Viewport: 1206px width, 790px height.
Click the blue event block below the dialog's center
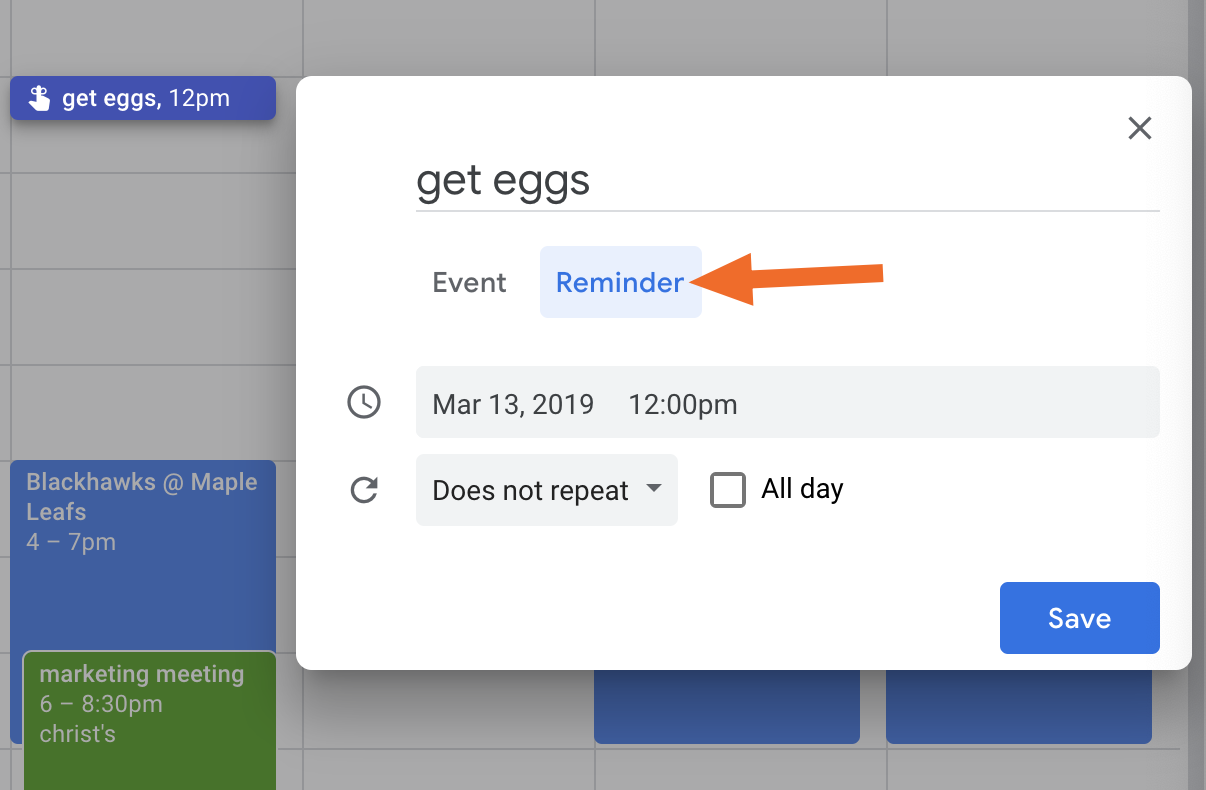tap(727, 707)
